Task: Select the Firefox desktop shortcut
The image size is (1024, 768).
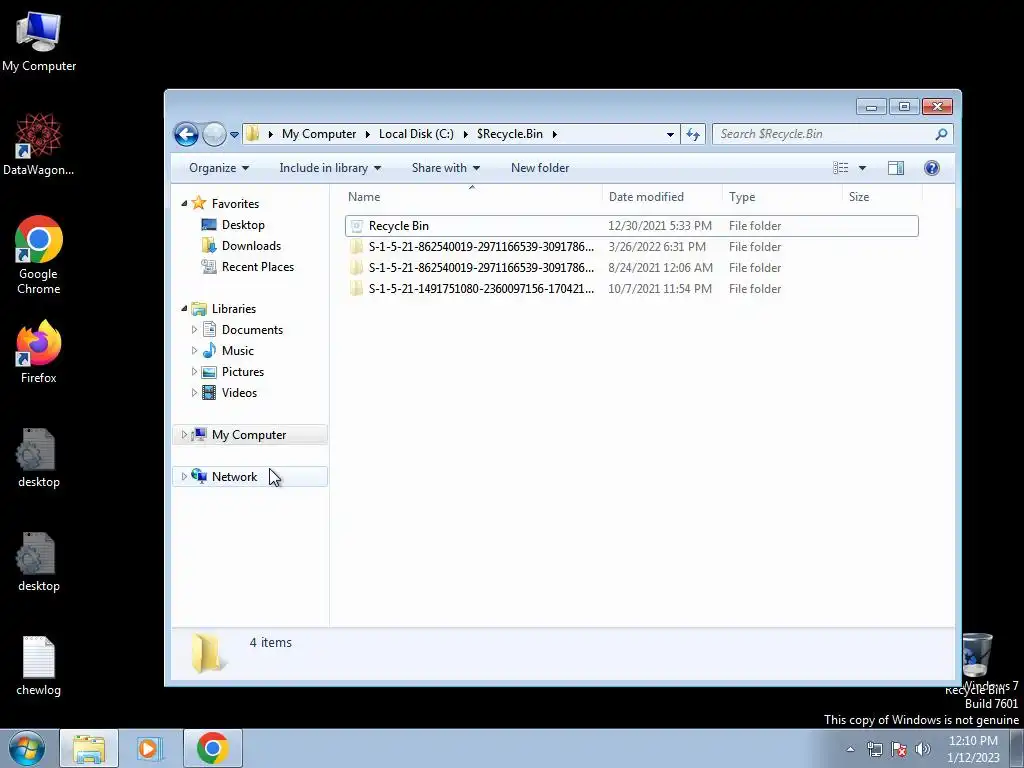Action: (39, 352)
